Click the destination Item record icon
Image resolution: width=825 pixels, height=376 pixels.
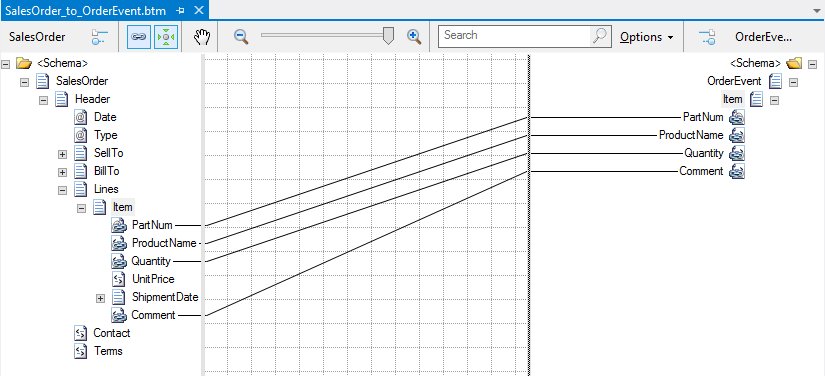(756, 99)
